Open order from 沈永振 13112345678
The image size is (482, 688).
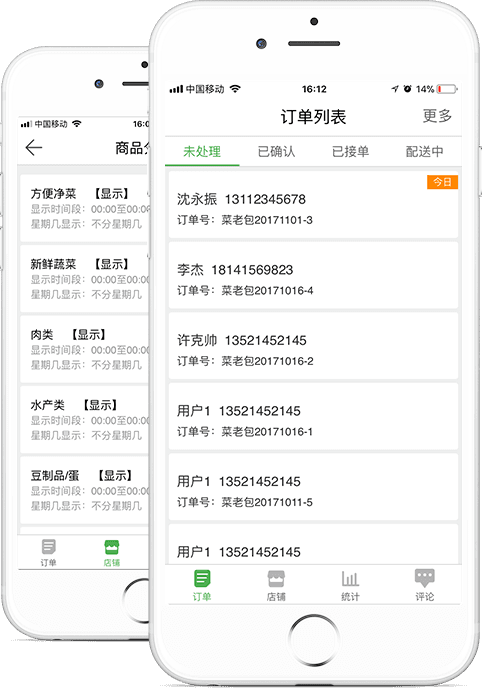point(313,205)
